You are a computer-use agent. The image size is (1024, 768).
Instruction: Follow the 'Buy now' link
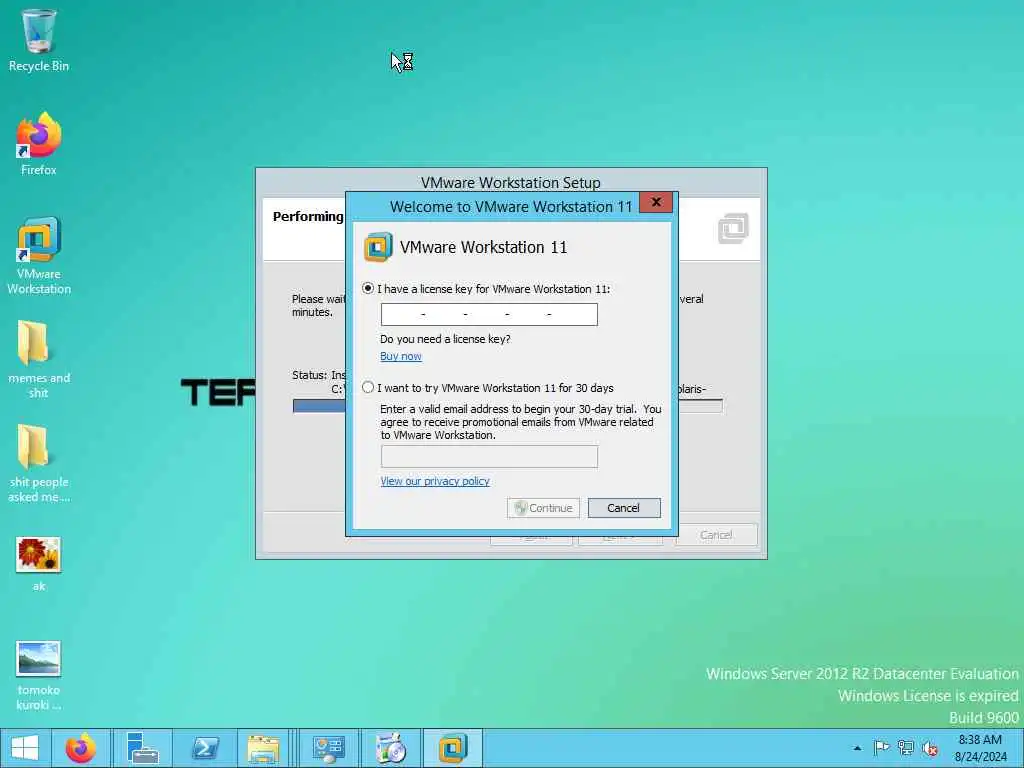(401, 356)
